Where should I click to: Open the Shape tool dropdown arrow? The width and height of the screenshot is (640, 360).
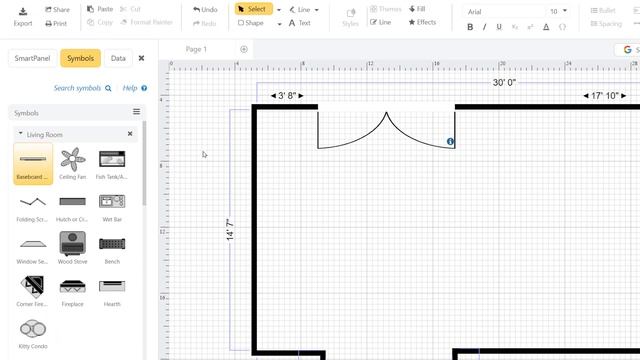[279, 24]
